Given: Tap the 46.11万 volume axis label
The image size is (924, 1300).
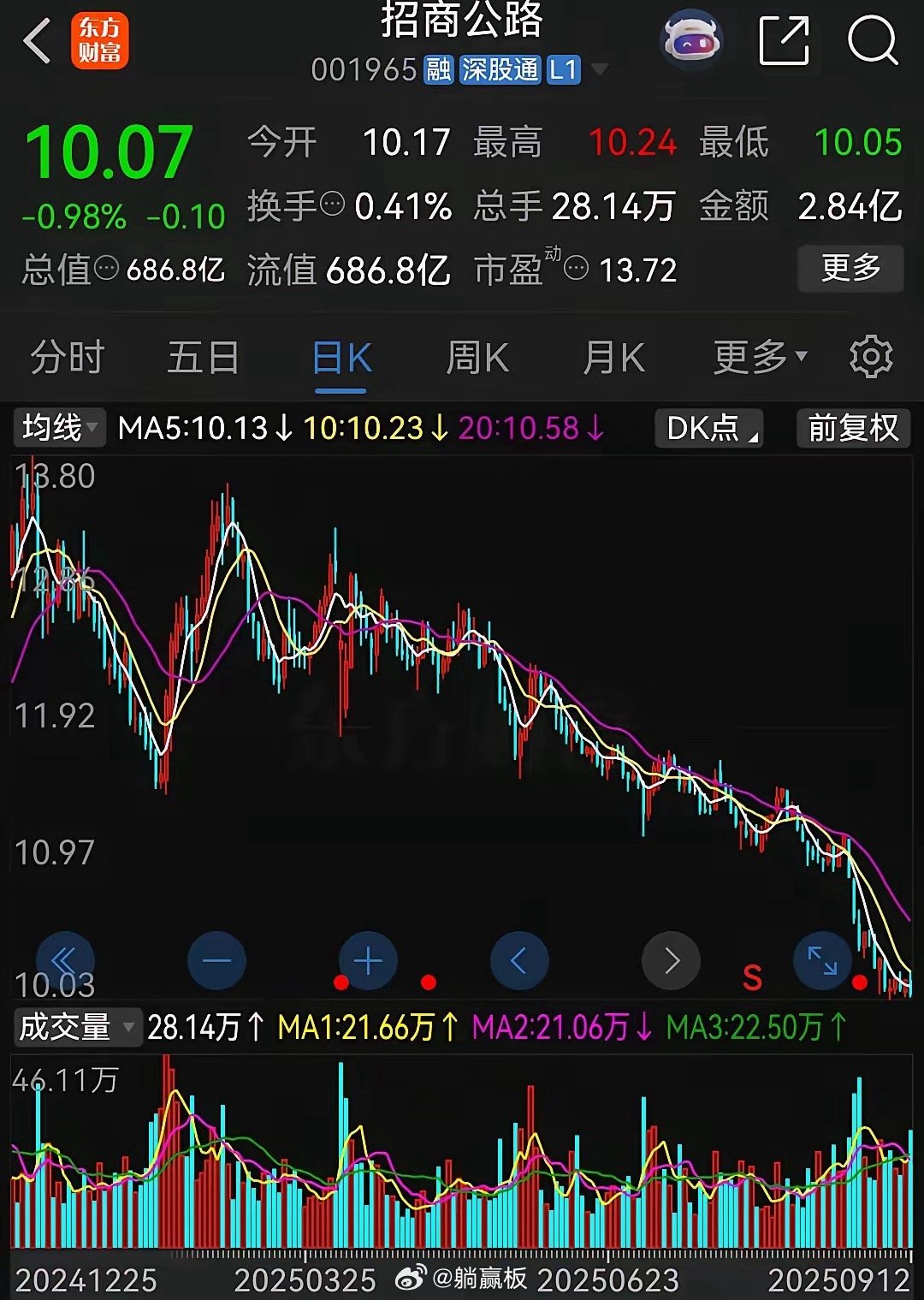Looking at the screenshot, I should (x=65, y=1080).
